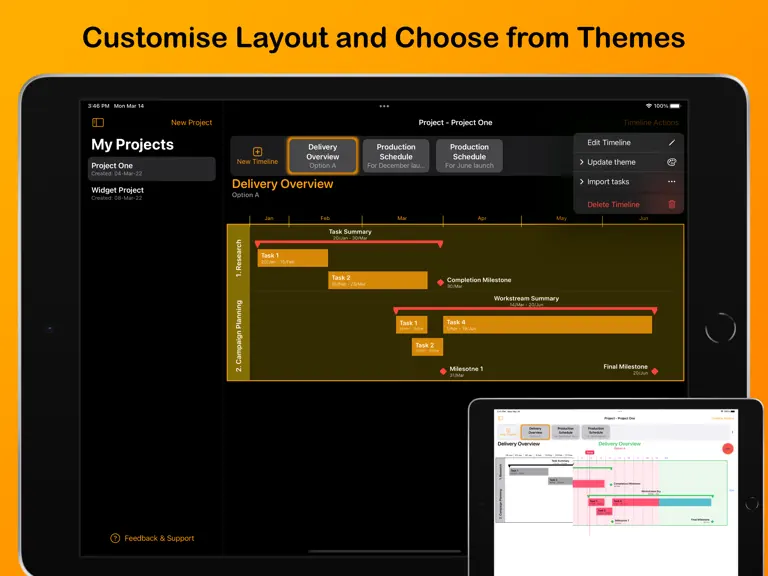Choose Import tasks menu entry
Viewport: 768px width, 576px height.
(x=628, y=182)
